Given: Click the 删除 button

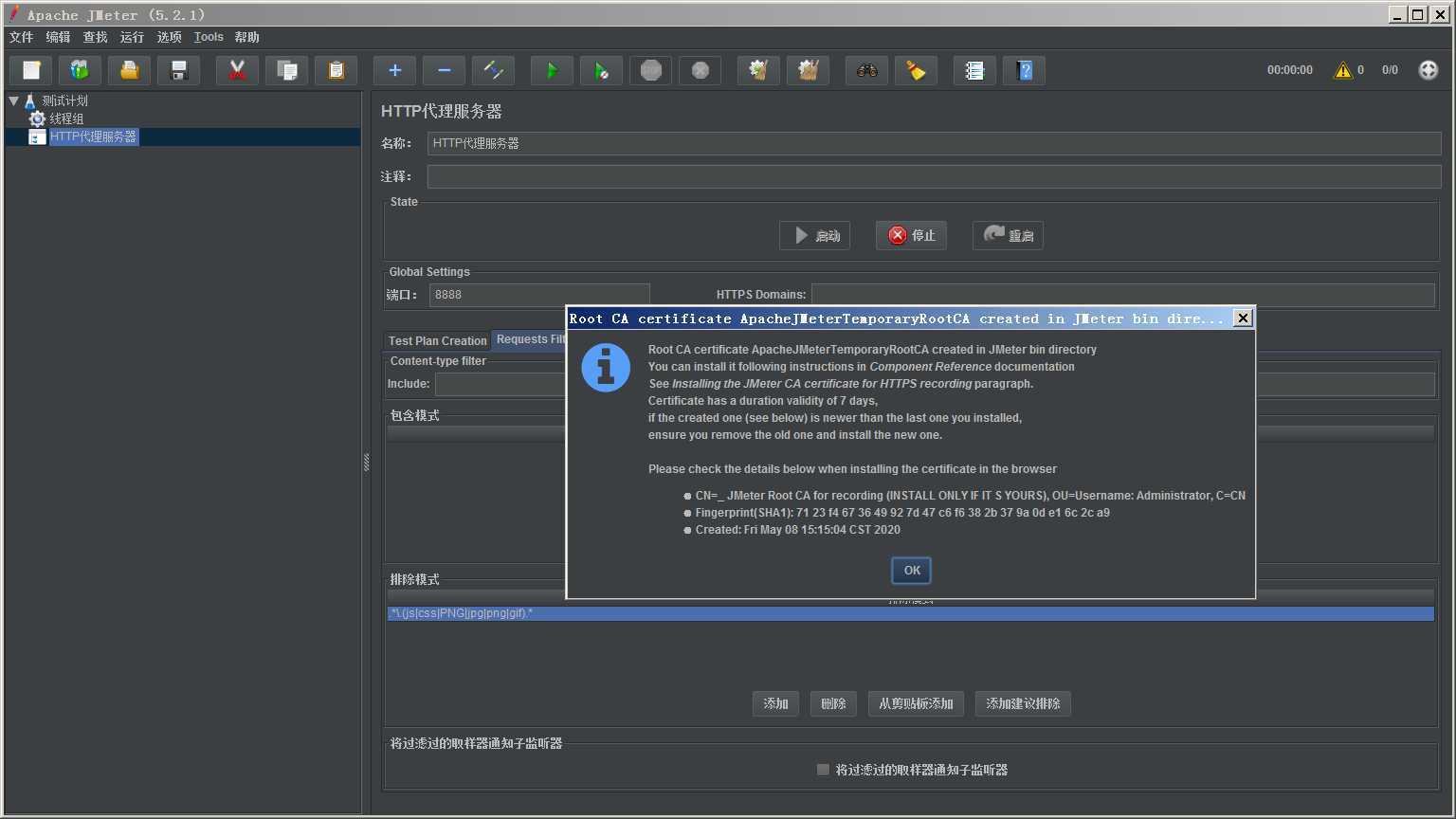Looking at the screenshot, I should tap(833, 703).
